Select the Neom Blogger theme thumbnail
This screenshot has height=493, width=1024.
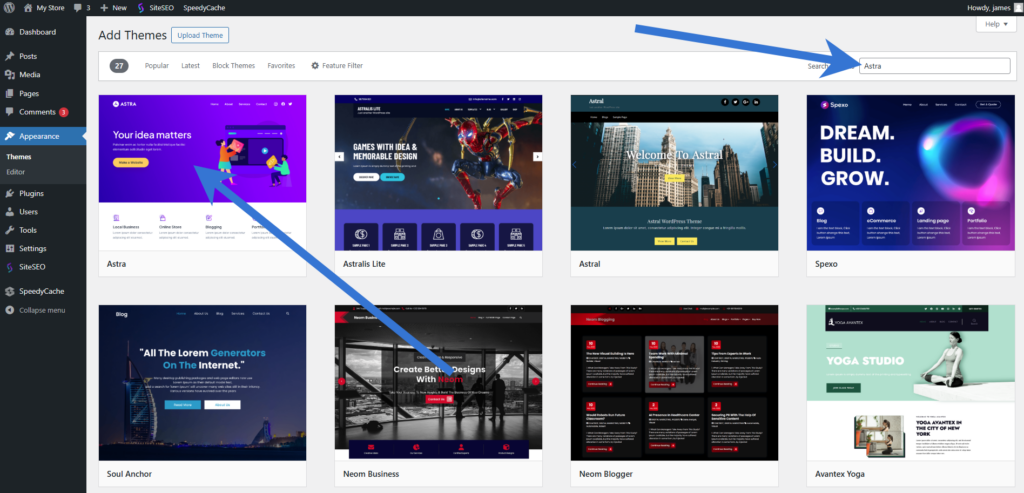point(675,383)
